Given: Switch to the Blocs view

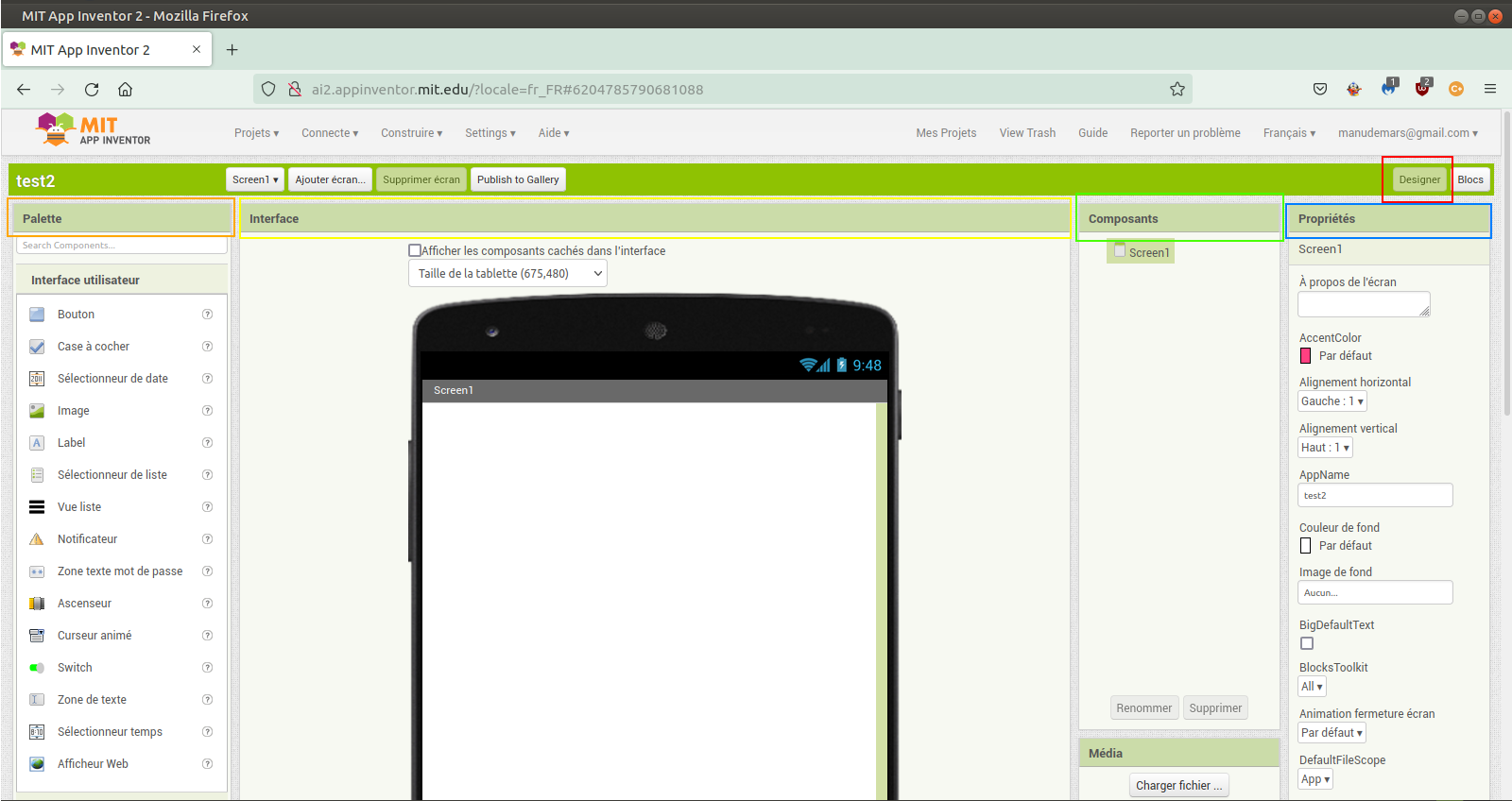Looking at the screenshot, I should (x=1470, y=179).
